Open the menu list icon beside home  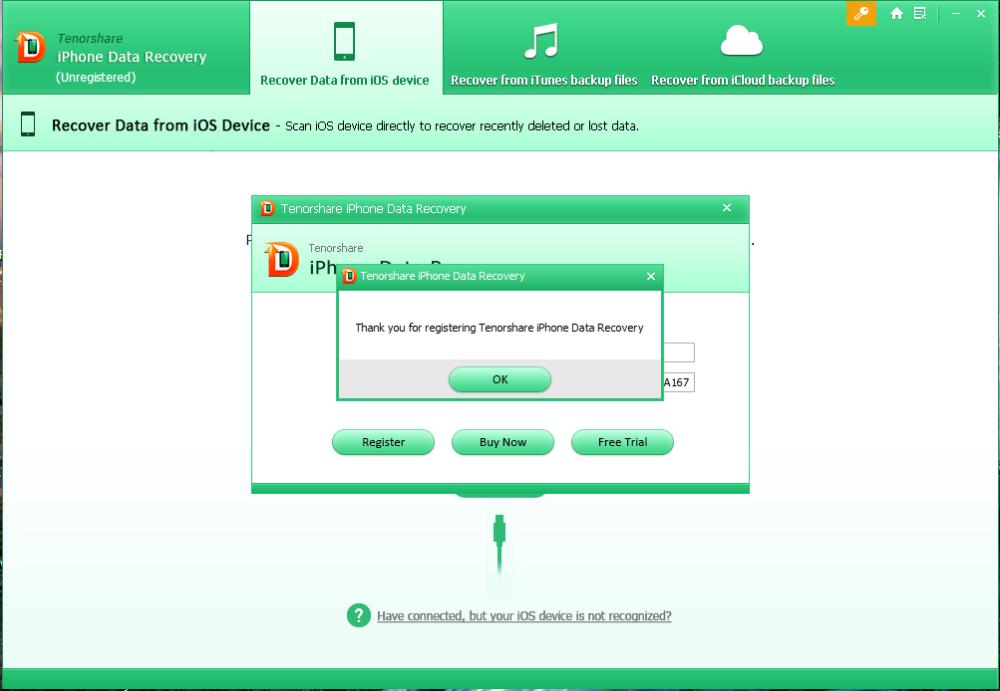[920, 13]
